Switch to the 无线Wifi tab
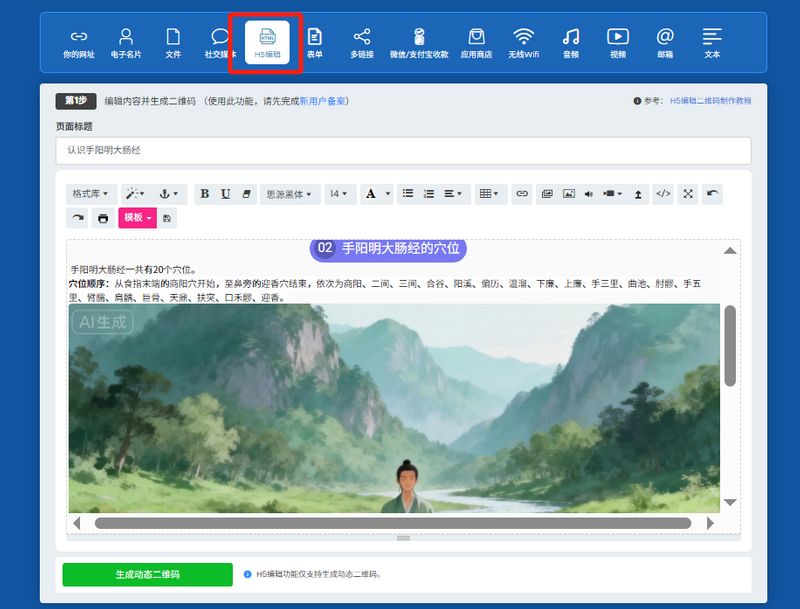This screenshot has height=609, width=800. click(x=523, y=43)
